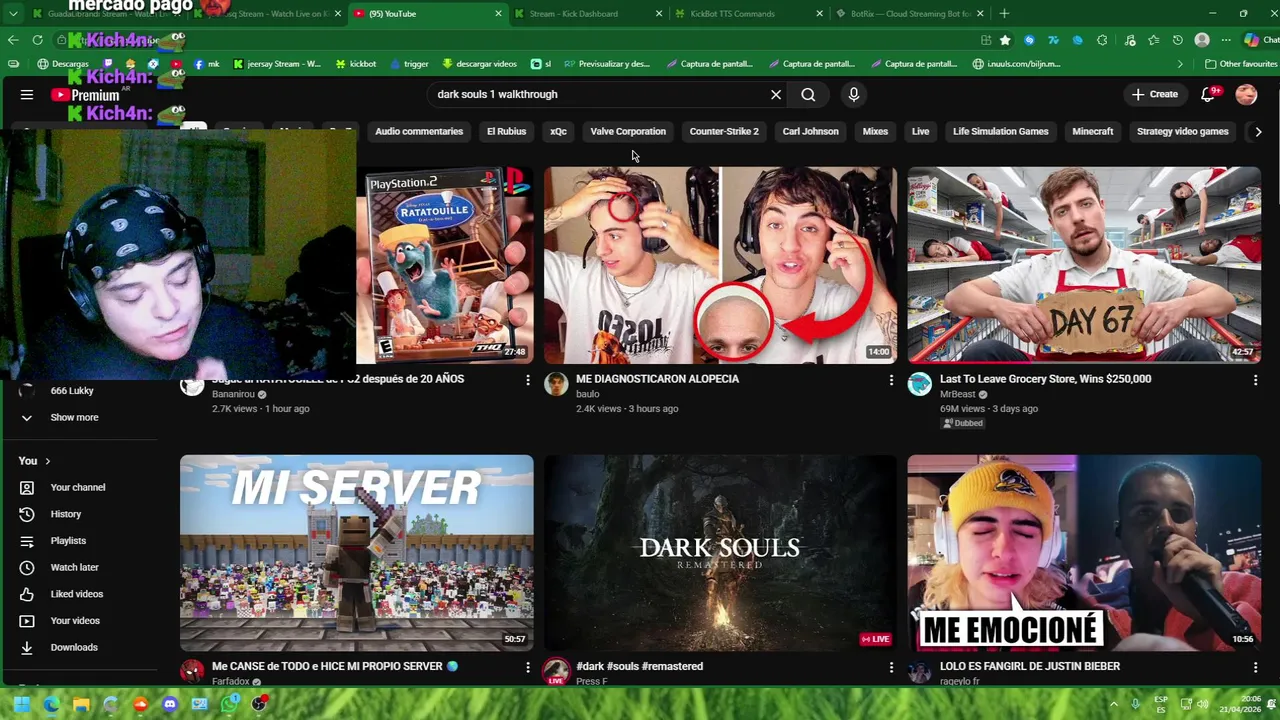This screenshot has width=1280, height=720.
Task: Select the Audio commentaries filter chip
Action: (419, 131)
